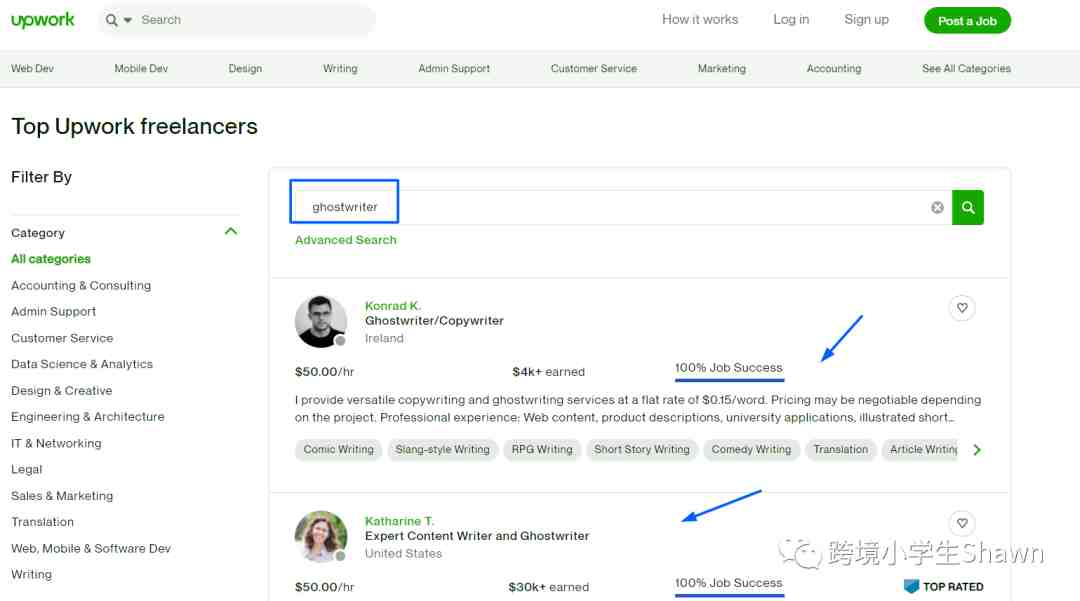This screenshot has height=601, width=1080.
Task: Click Sign up
Action: pos(866,19)
